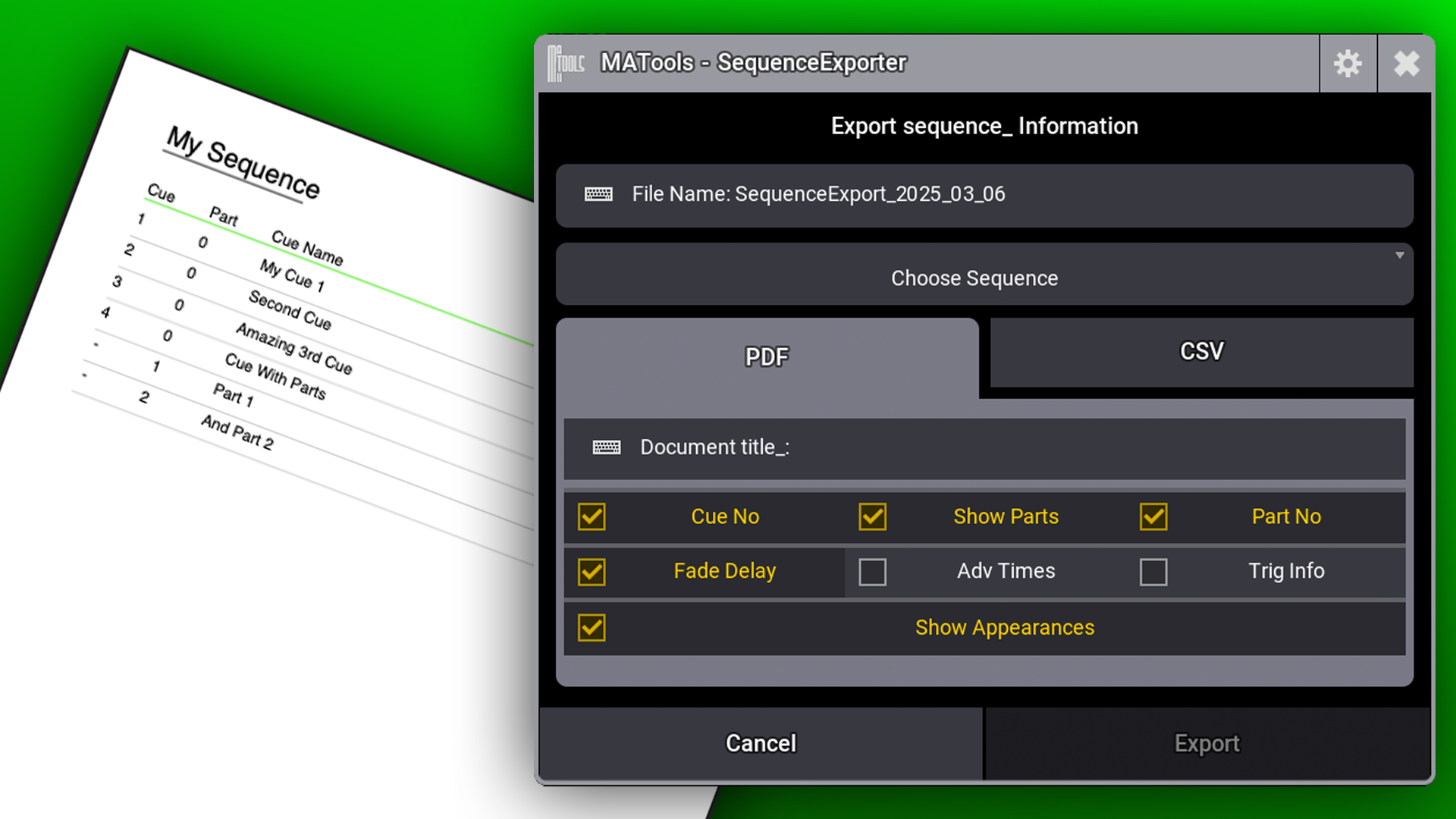Edit the File Name field
This screenshot has width=1456, height=819.
point(984,196)
